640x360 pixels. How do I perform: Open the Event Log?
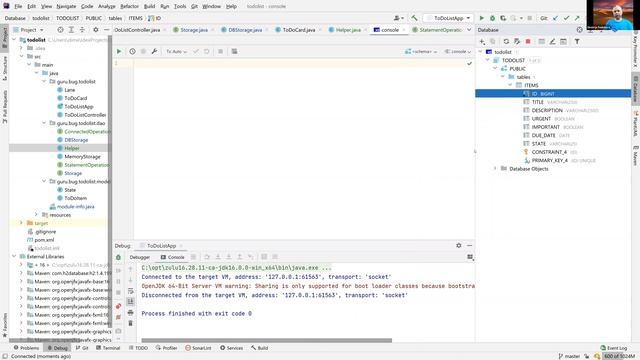coord(613,348)
